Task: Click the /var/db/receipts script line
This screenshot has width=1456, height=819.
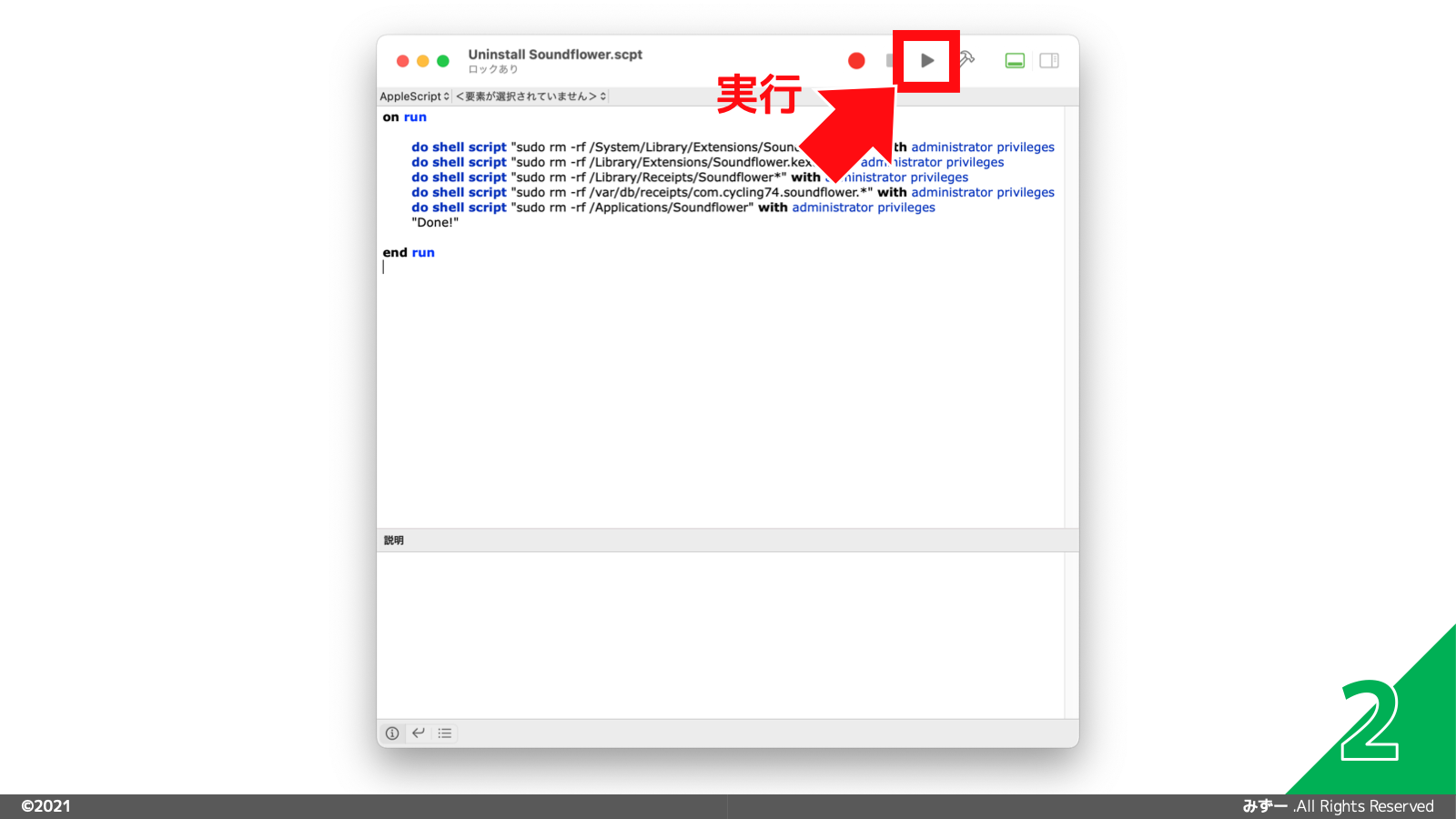Action: [733, 193]
